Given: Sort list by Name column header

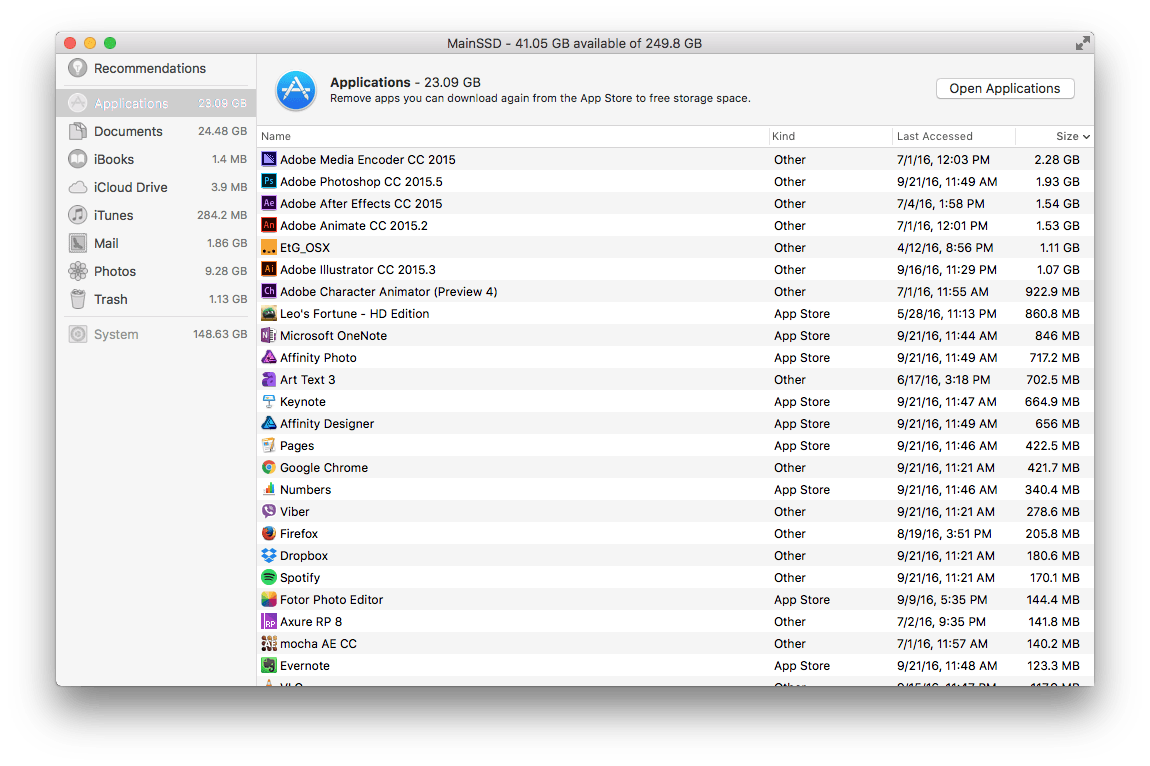Looking at the screenshot, I should click(x=276, y=137).
